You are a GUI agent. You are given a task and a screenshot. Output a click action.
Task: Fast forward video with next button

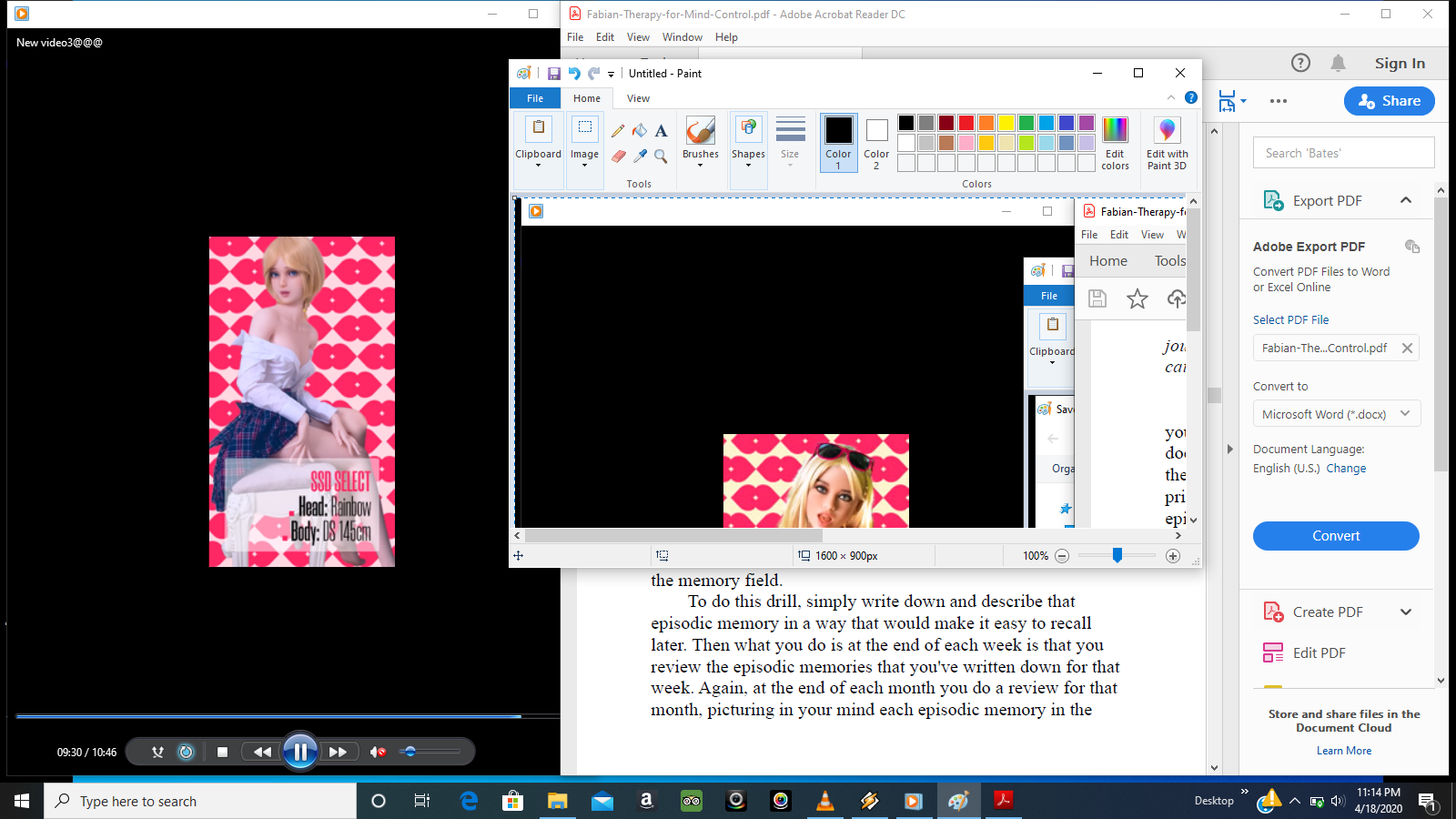pyautogui.click(x=338, y=752)
